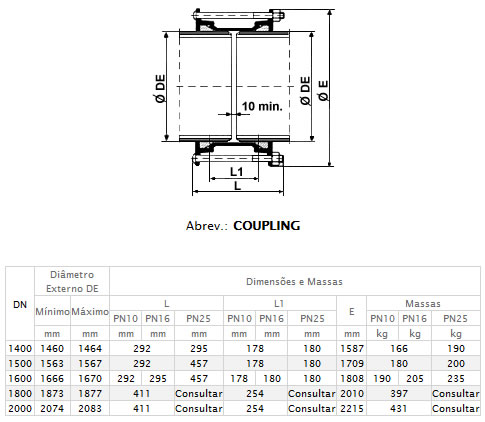Image resolution: width=485 pixels, height=422 pixels.
Task: Click the "PN25" header under L1
Action: (312, 319)
